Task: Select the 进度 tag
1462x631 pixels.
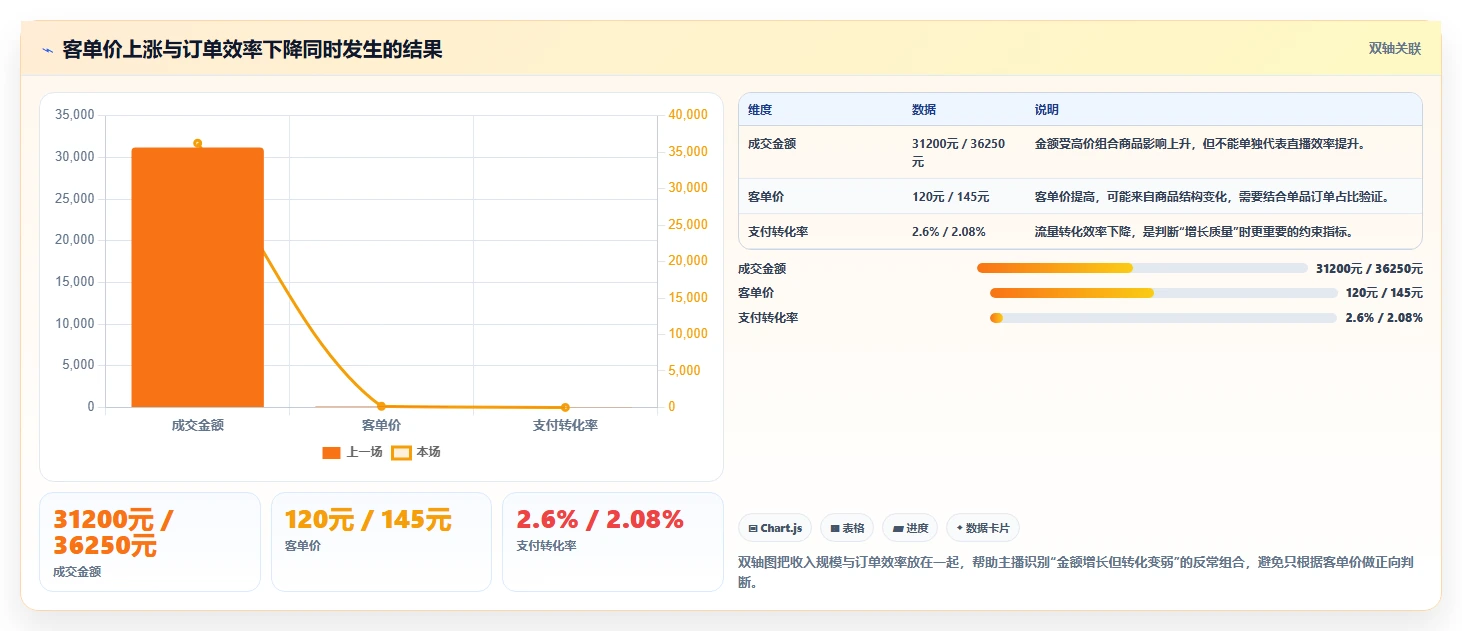Action: [910, 528]
